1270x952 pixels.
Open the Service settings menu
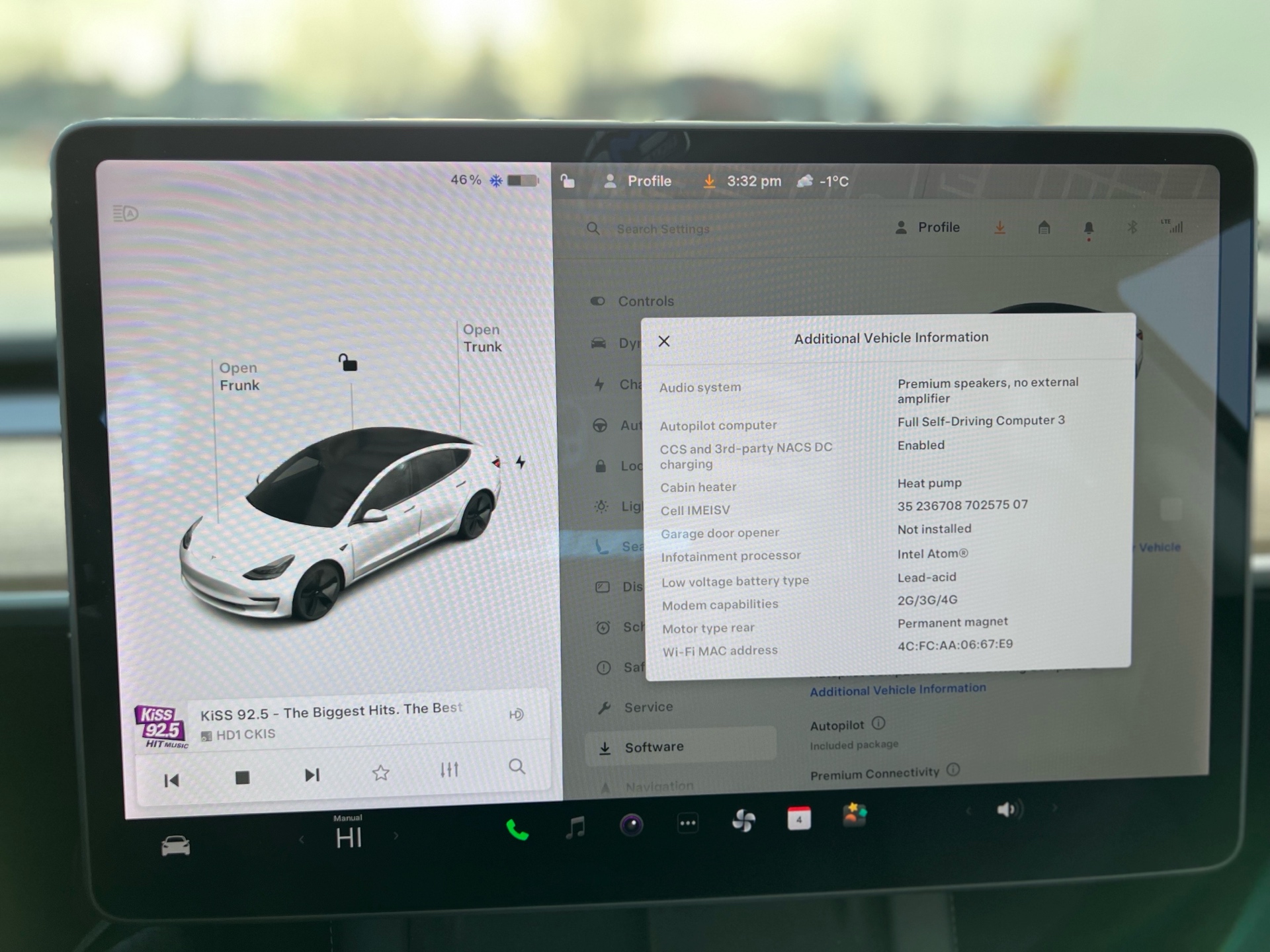click(648, 707)
